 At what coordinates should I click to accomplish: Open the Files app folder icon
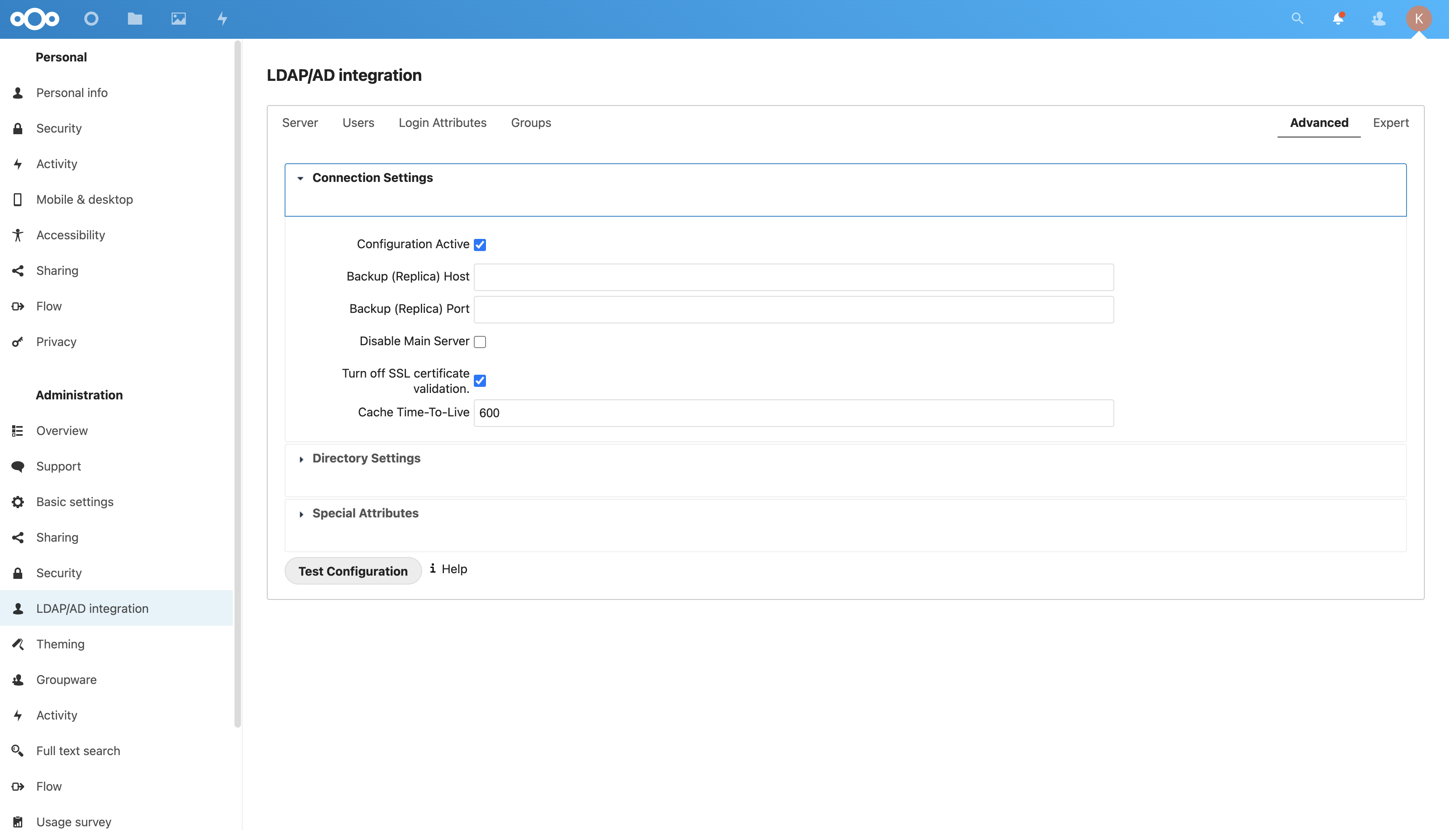click(x=135, y=19)
